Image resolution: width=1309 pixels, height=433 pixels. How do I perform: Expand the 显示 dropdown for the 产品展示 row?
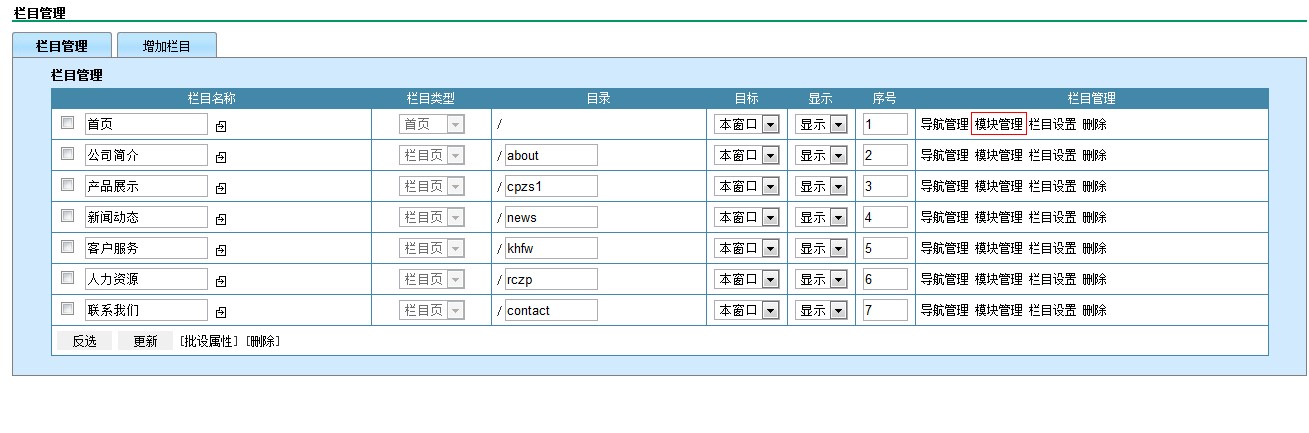(822, 186)
